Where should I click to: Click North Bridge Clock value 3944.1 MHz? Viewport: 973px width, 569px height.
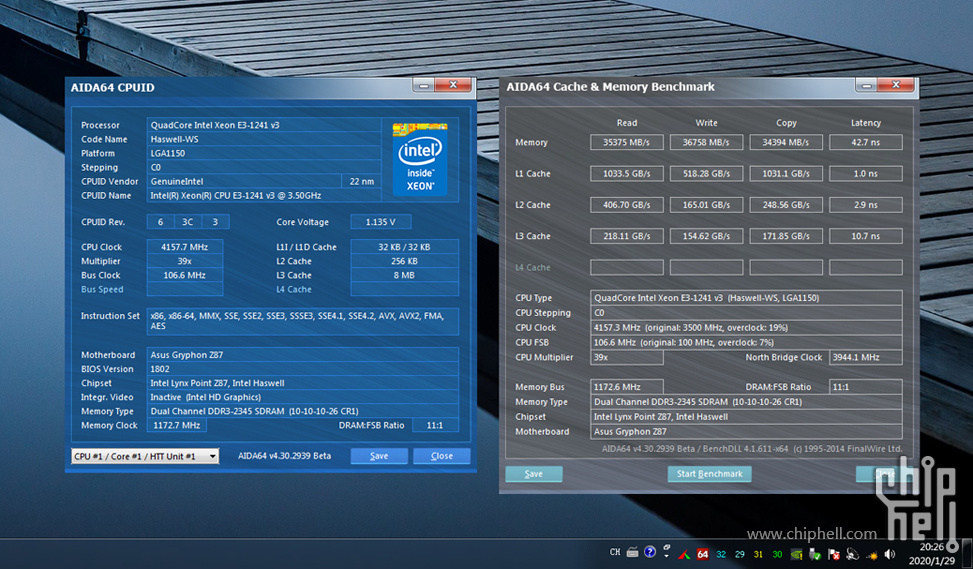point(866,357)
